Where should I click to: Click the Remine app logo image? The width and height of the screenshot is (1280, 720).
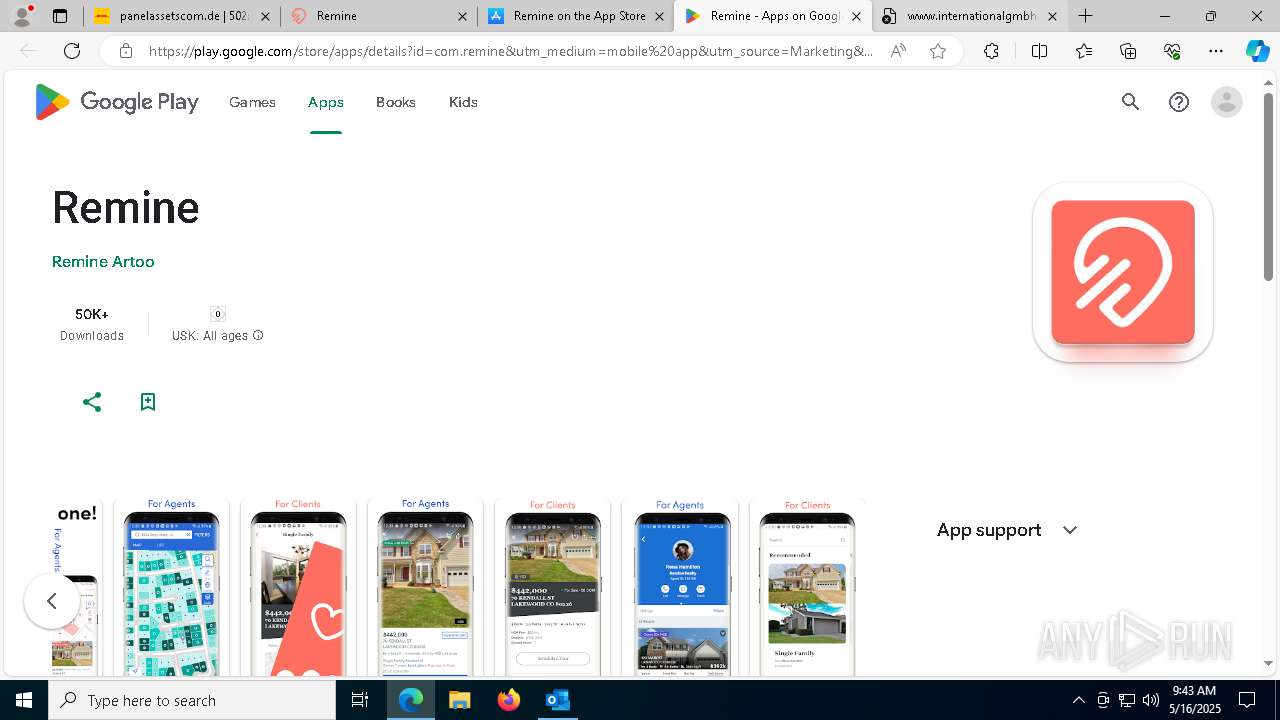tap(1123, 272)
